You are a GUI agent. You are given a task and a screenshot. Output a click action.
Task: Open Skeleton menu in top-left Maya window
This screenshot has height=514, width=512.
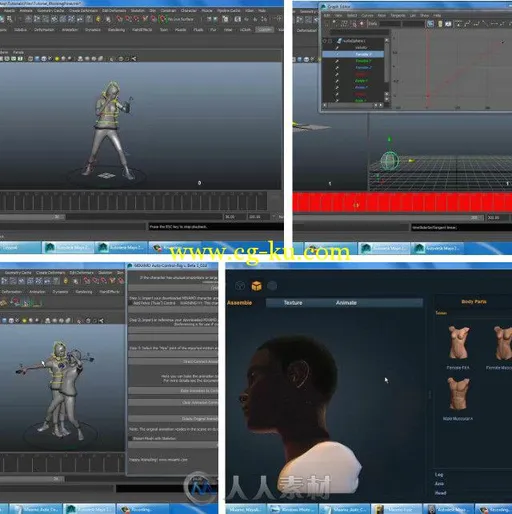[137, 11]
